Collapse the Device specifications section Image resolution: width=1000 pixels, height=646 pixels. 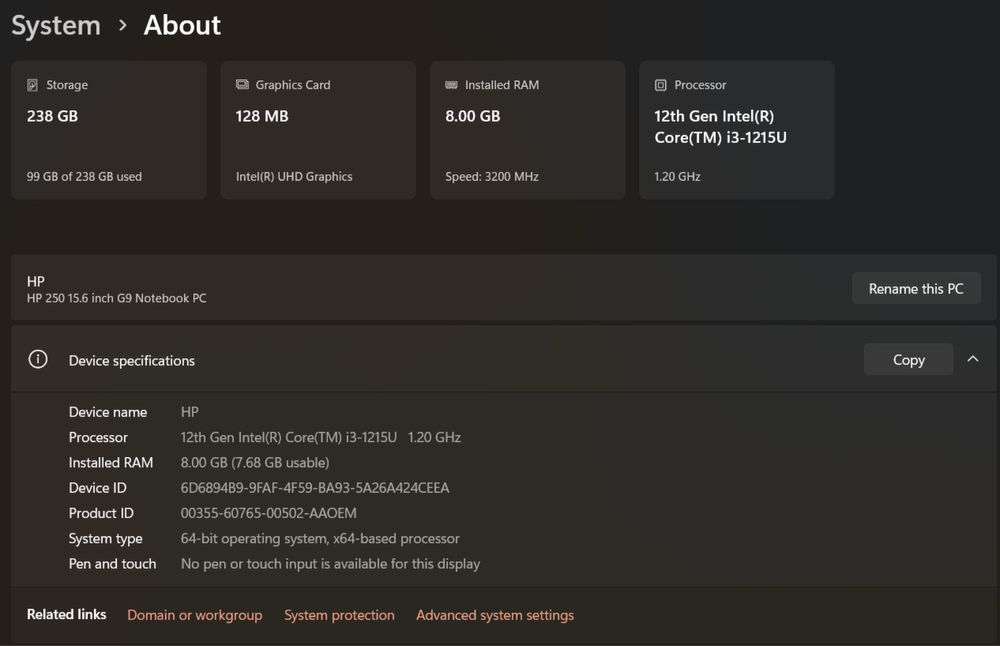pyautogui.click(x=973, y=359)
